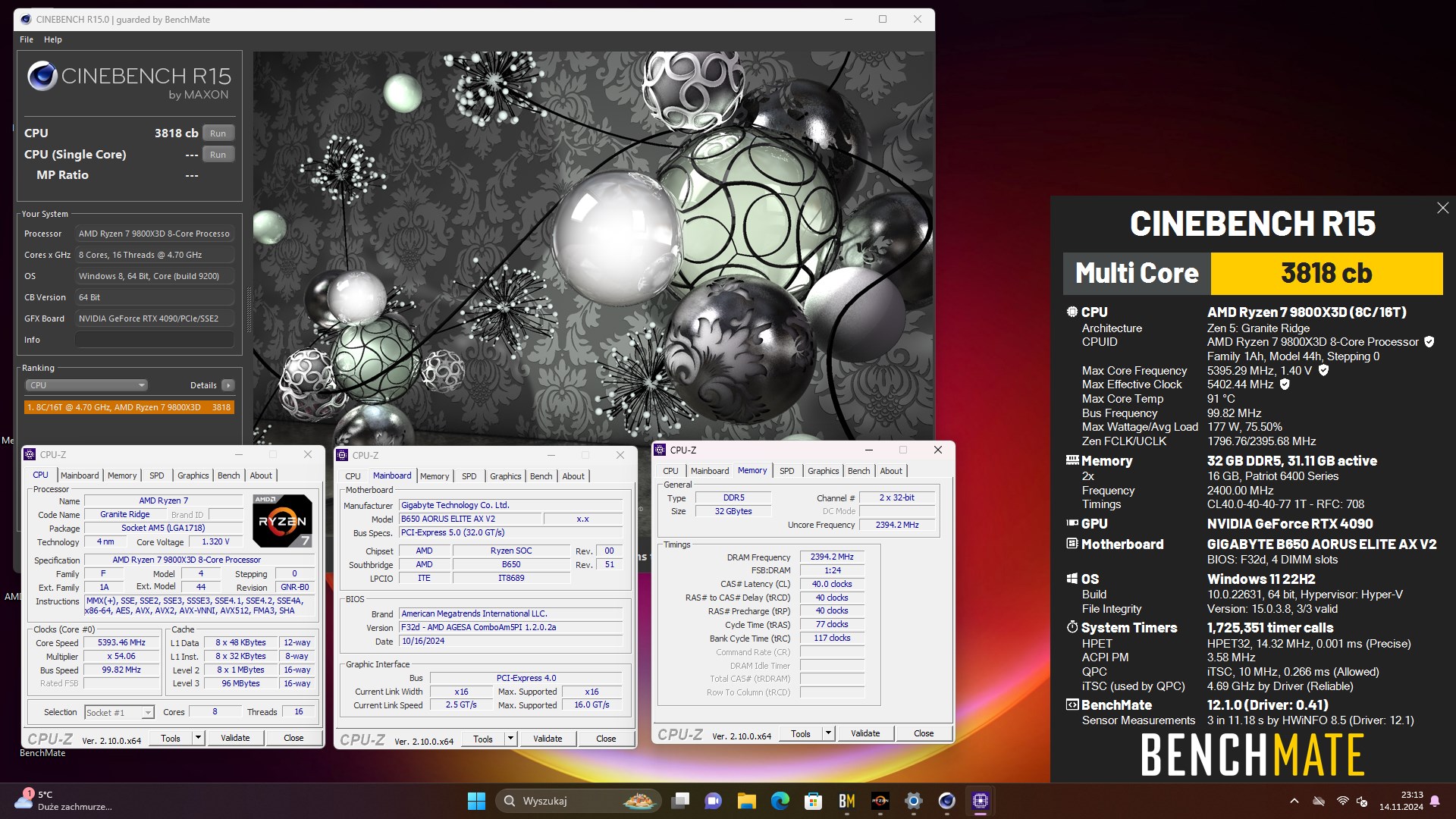
Task: Open the notification bell in the tray
Action: point(1435,801)
